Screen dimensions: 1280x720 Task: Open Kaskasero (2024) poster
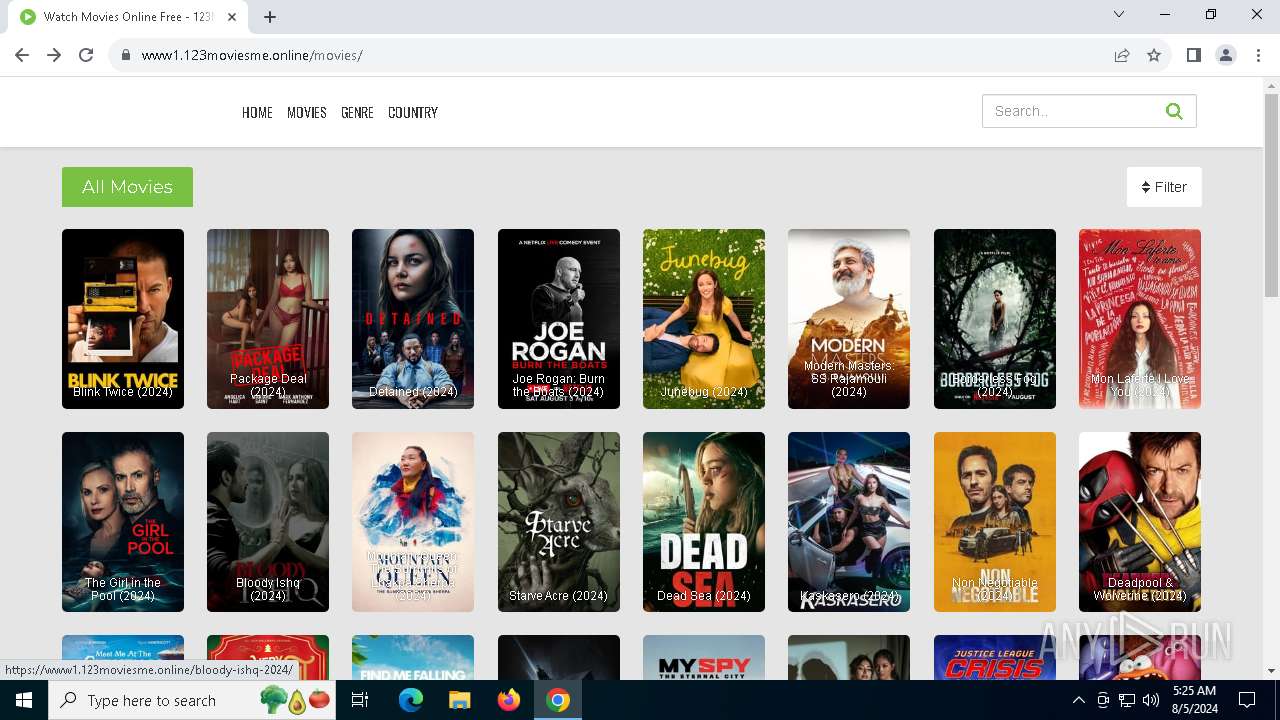[x=849, y=522]
